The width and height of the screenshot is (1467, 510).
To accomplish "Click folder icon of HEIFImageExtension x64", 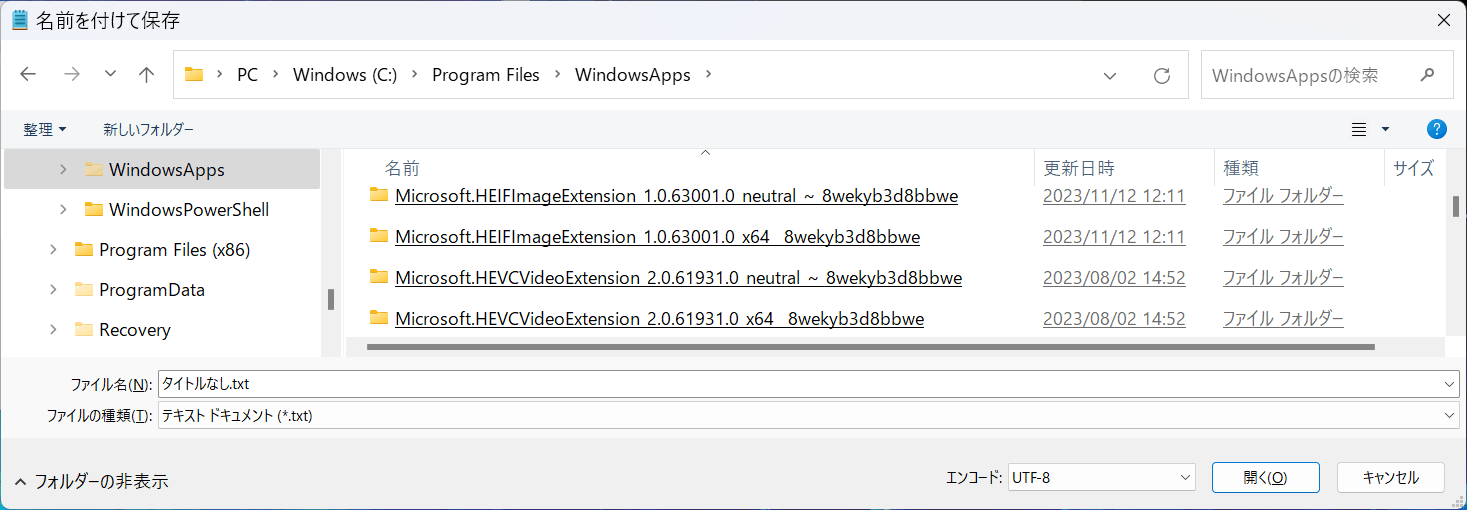I will coord(378,236).
